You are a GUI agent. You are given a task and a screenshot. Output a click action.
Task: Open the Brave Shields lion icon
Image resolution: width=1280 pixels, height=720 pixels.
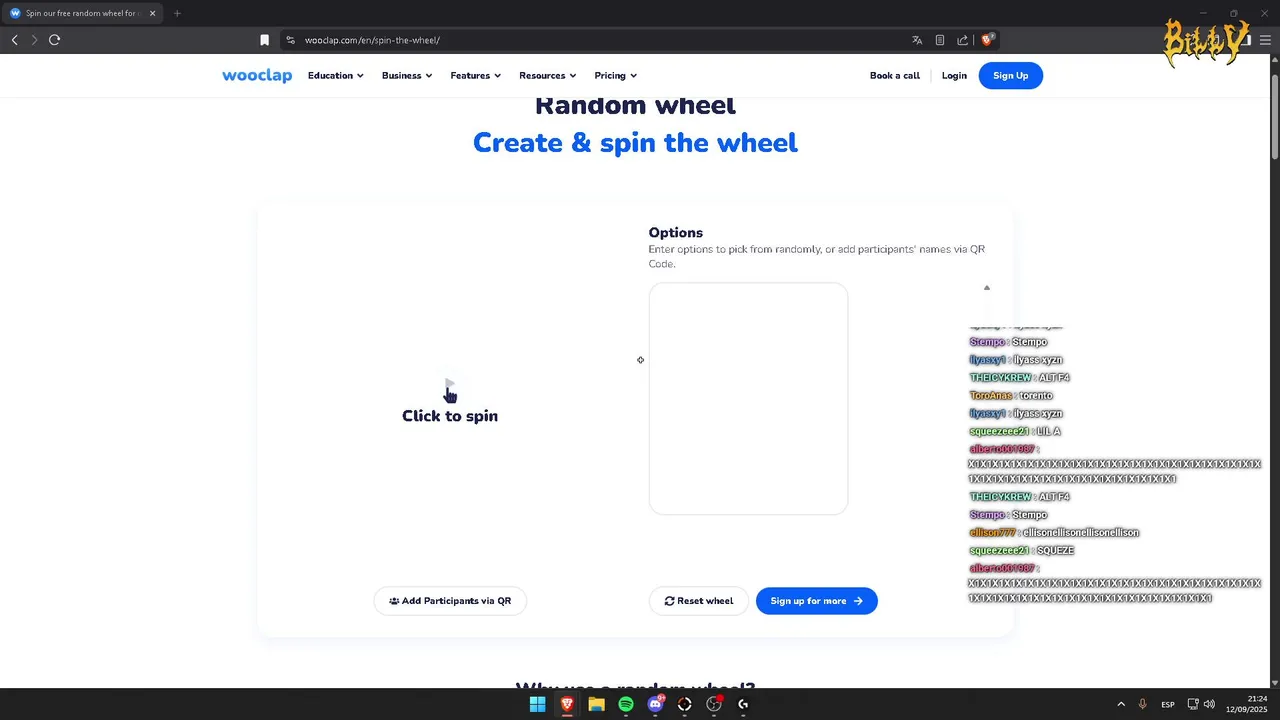click(x=987, y=40)
